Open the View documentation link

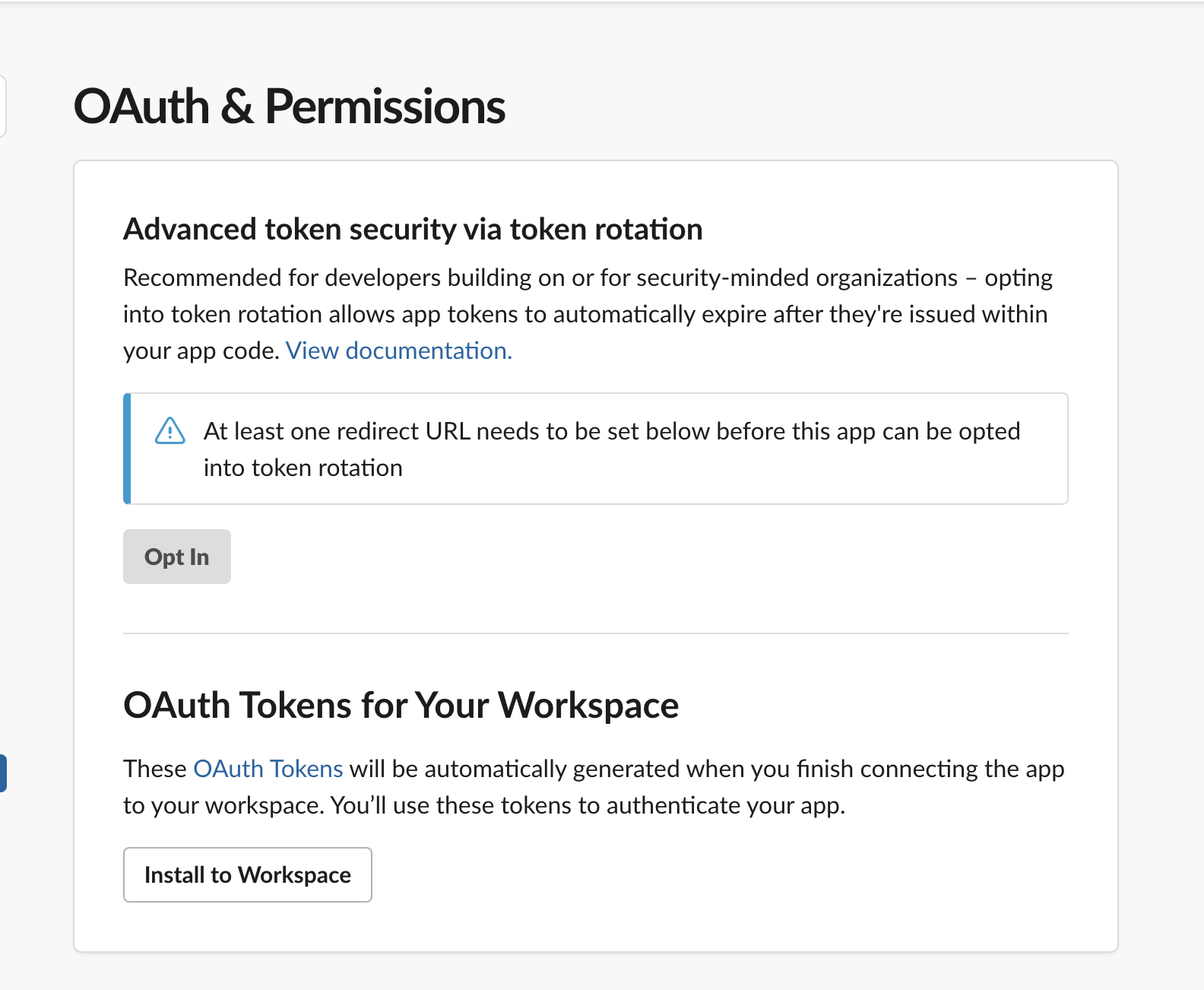coord(398,351)
